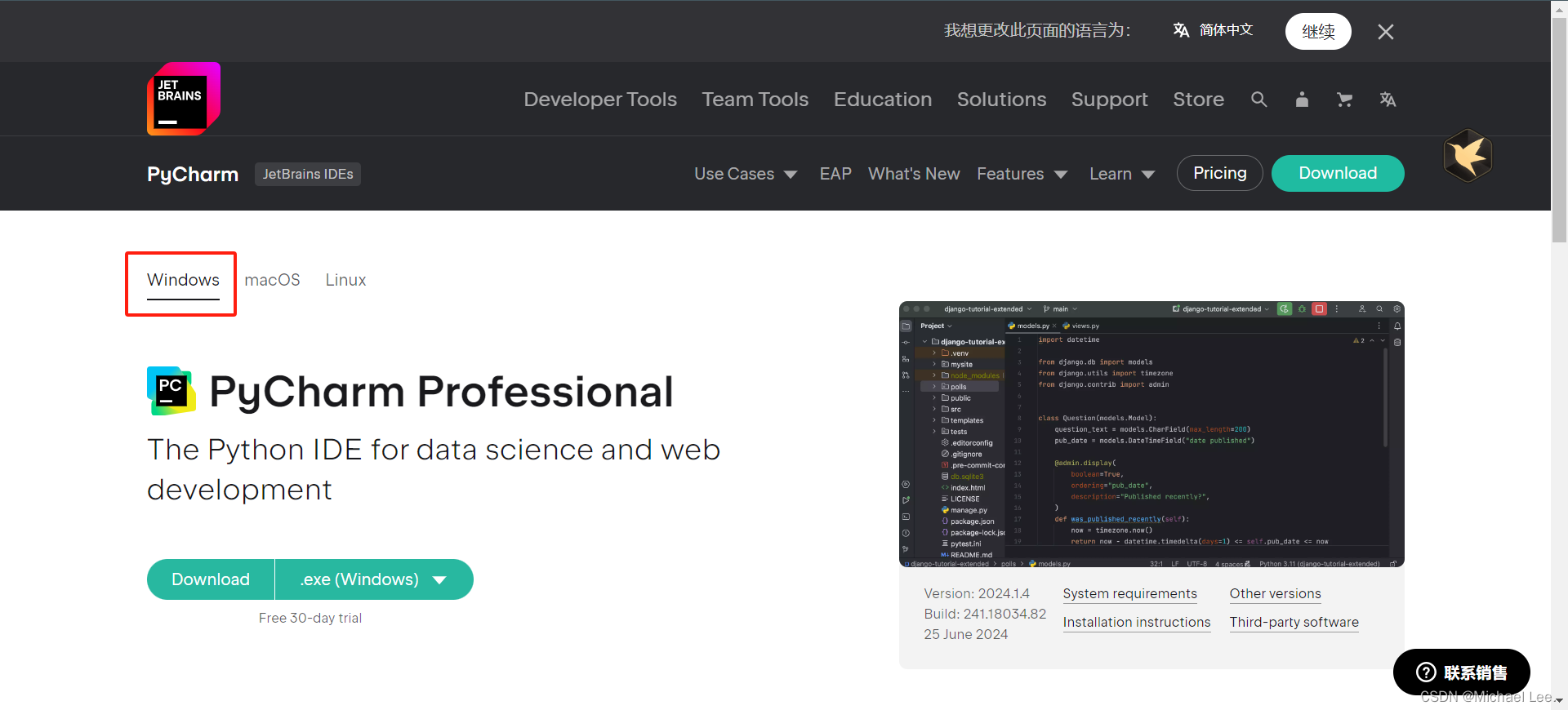Image resolution: width=1568 pixels, height=710 pixels.
Task: Open the Developer Tools menu
Action: tap(600, 100)
